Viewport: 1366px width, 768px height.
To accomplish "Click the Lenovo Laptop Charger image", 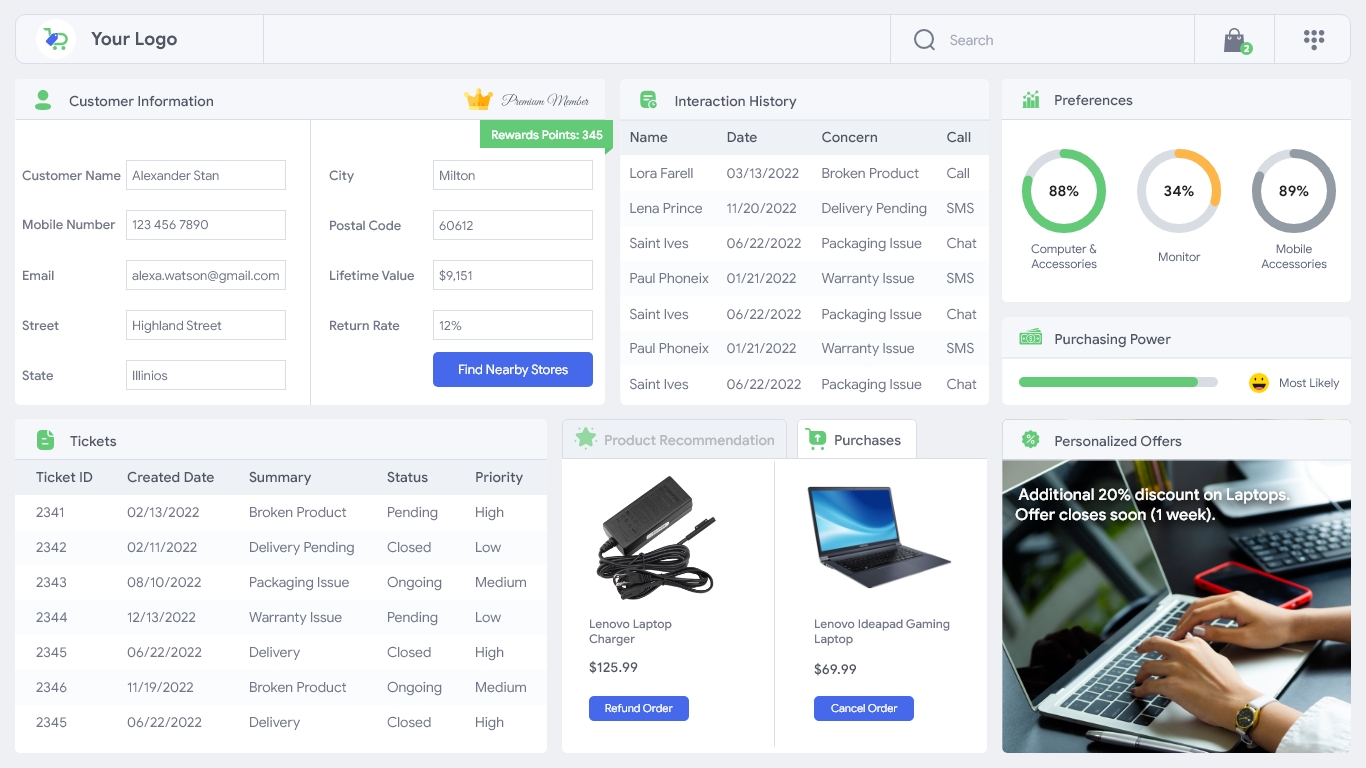I will tap(655, 537).
